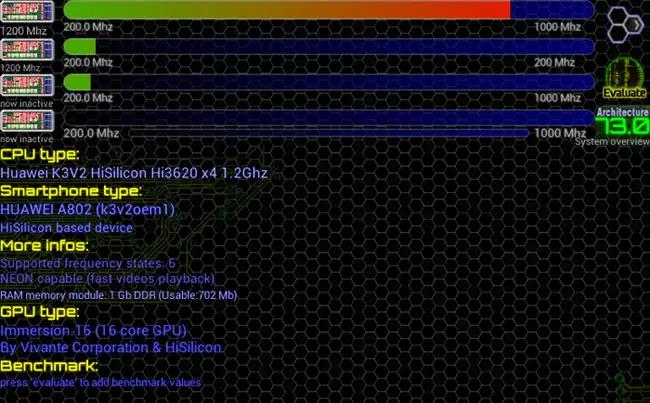Click the fourth core thin frequency bar
This screenshot has height=403, width=650.
328,133
